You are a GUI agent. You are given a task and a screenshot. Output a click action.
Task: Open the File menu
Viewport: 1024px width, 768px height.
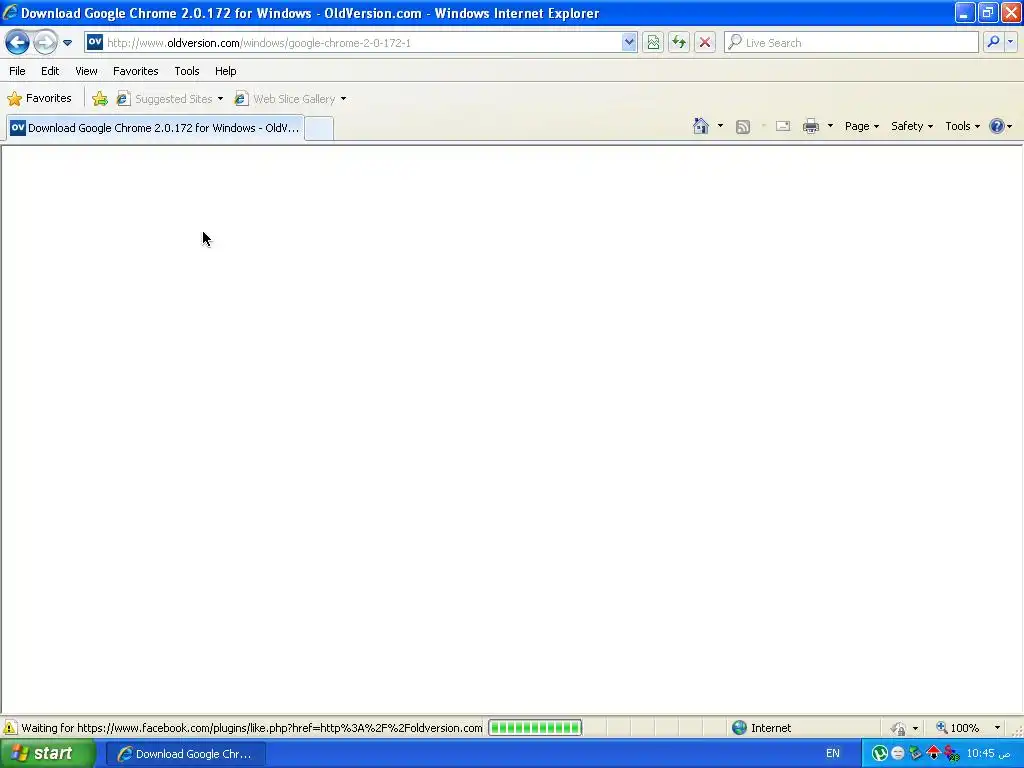point(17,71)
